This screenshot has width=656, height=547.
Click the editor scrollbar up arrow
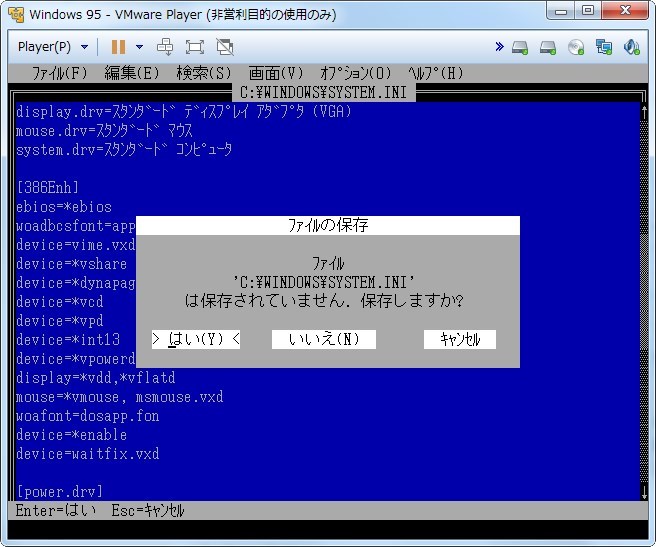click(x=644, y=112)
